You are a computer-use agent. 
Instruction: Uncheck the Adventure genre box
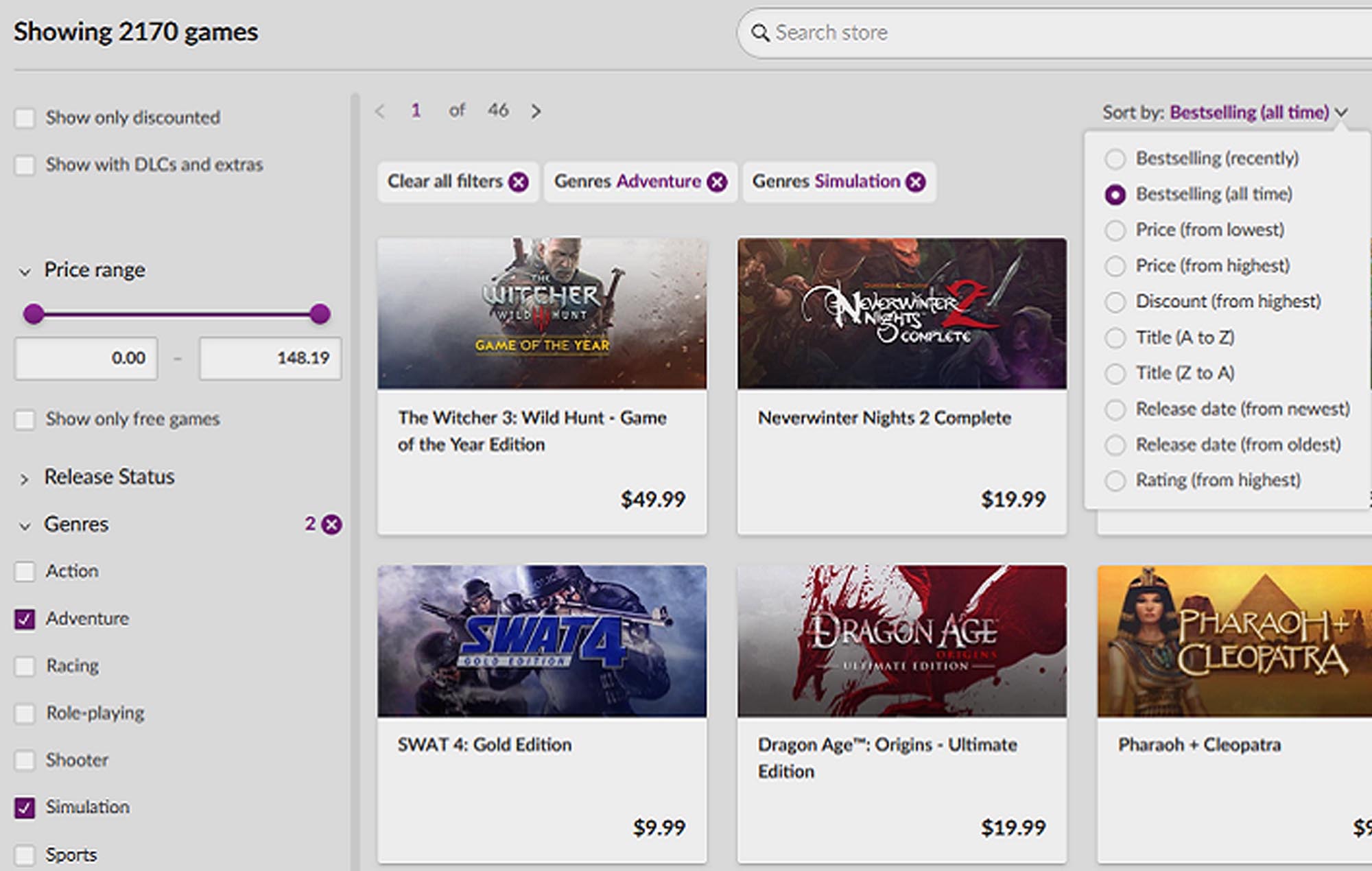(25, 619)
